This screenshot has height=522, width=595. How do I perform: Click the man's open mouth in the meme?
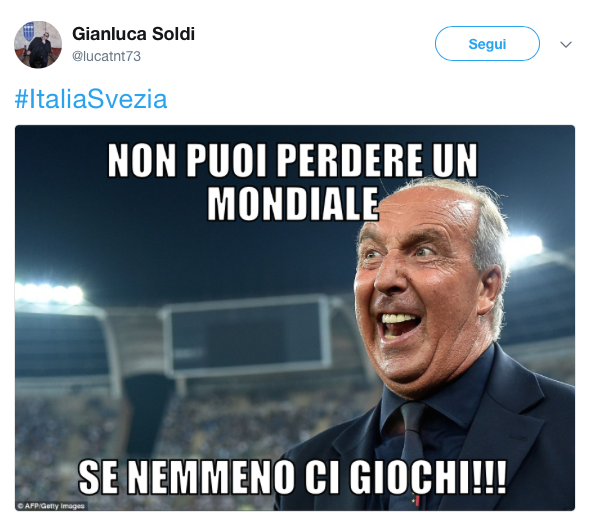pyautogui.click(x=400, y=325)
